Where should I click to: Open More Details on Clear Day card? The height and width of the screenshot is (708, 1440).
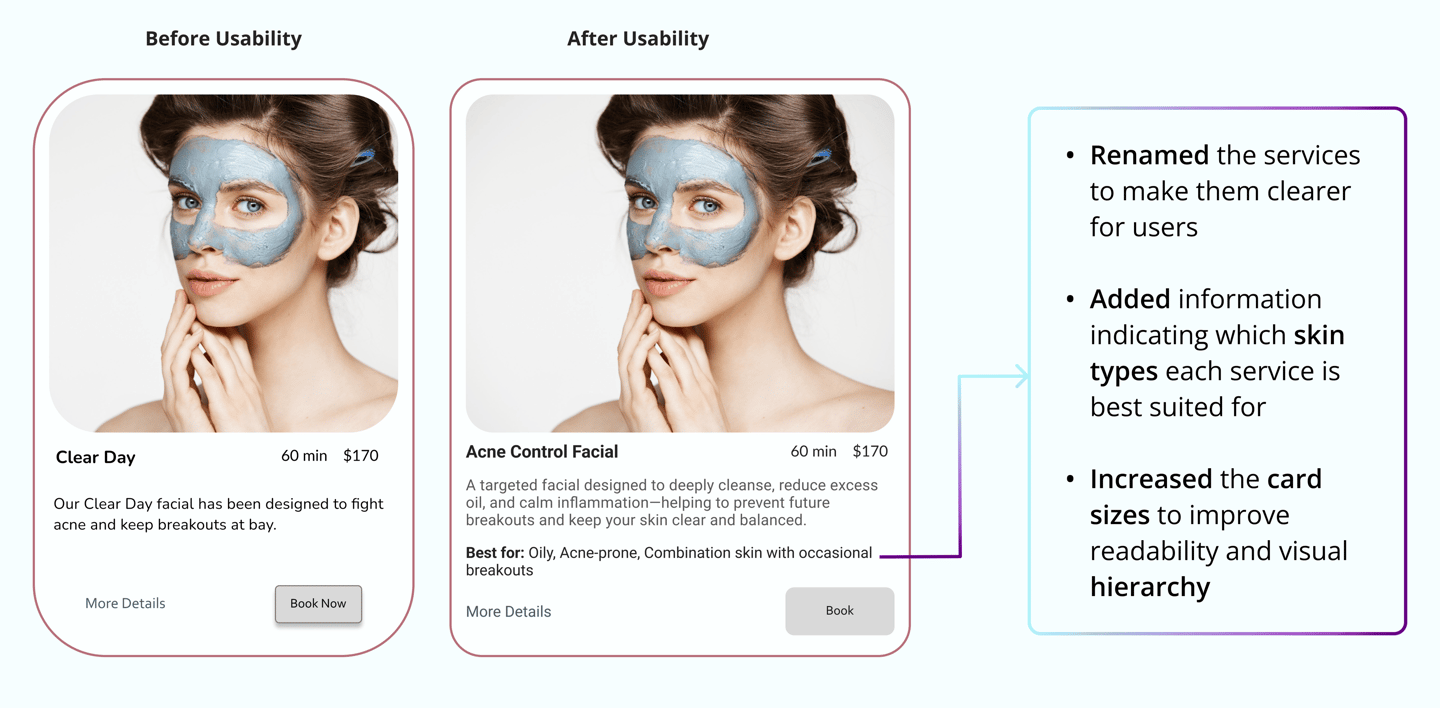tap(125, 603)
